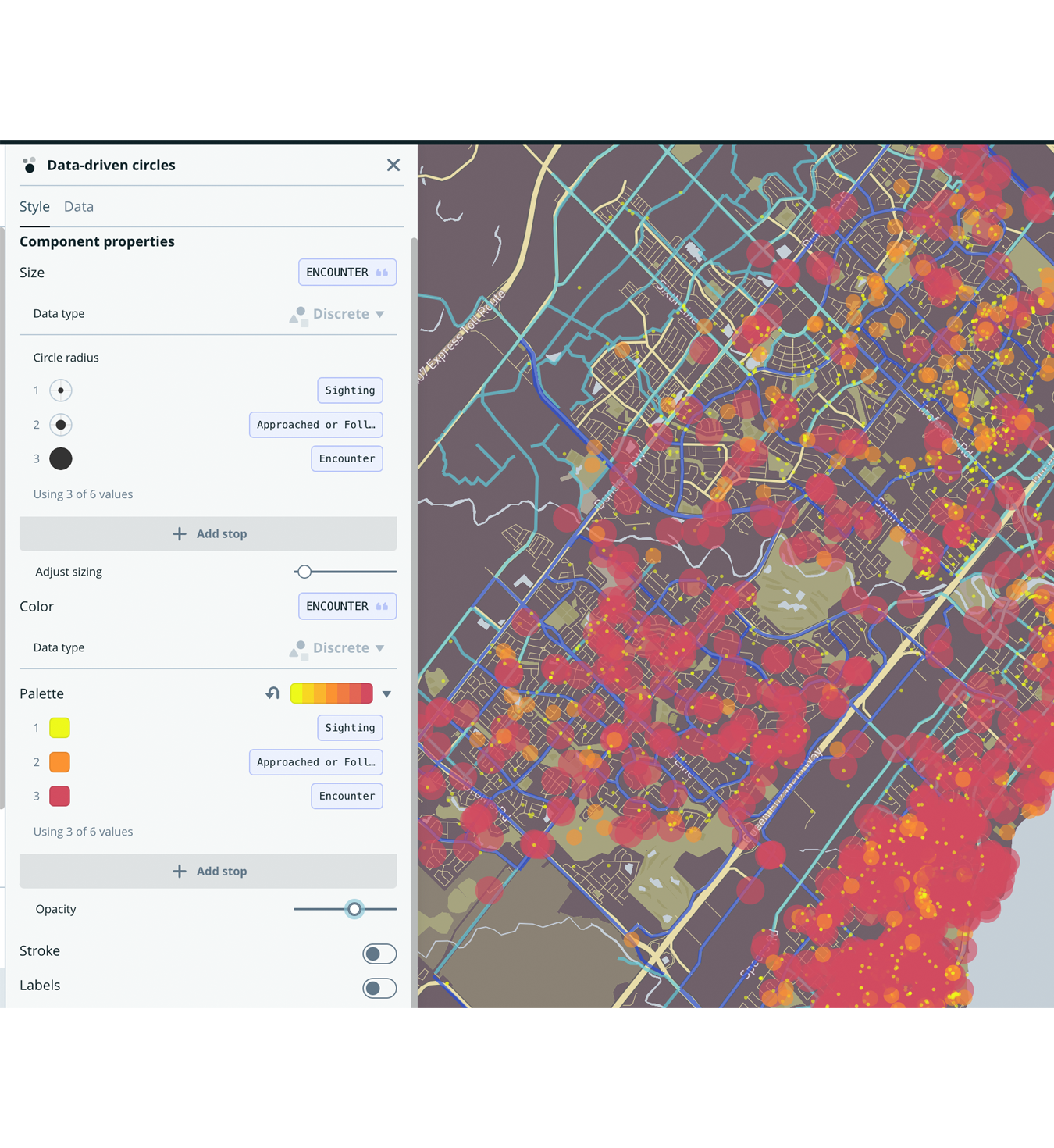This screenshot has height=1148, width=1054.
Task: Select the medium circle radius icon for stop 2
Action: point(61,425)
